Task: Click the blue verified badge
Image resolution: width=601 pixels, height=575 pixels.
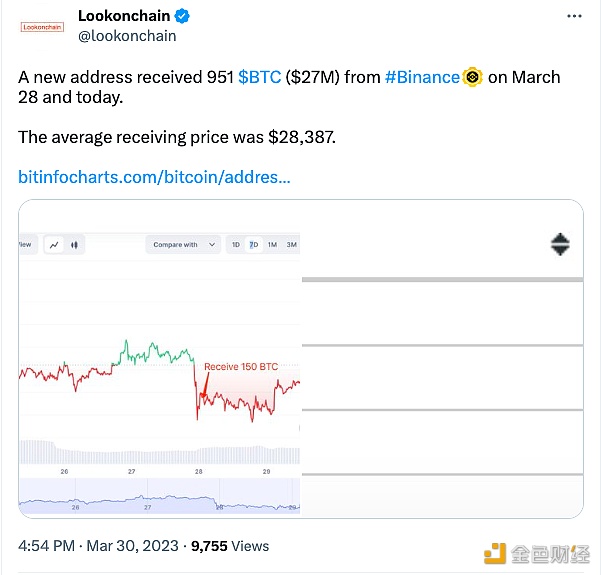Action: click(183, 16)
